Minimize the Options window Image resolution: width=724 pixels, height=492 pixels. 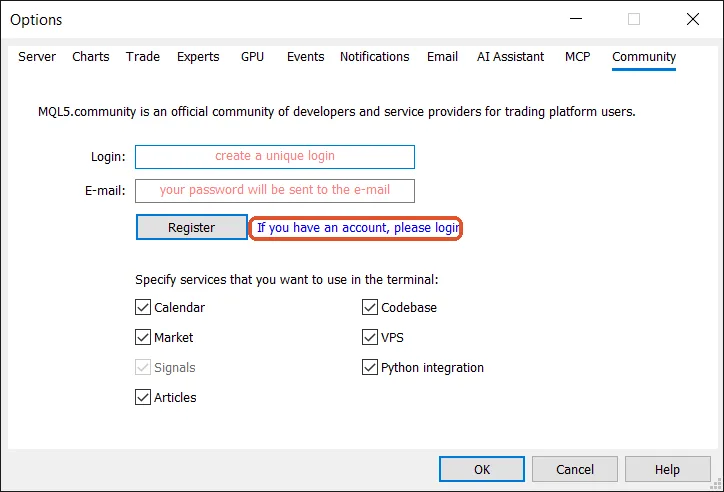click(576, 19)
